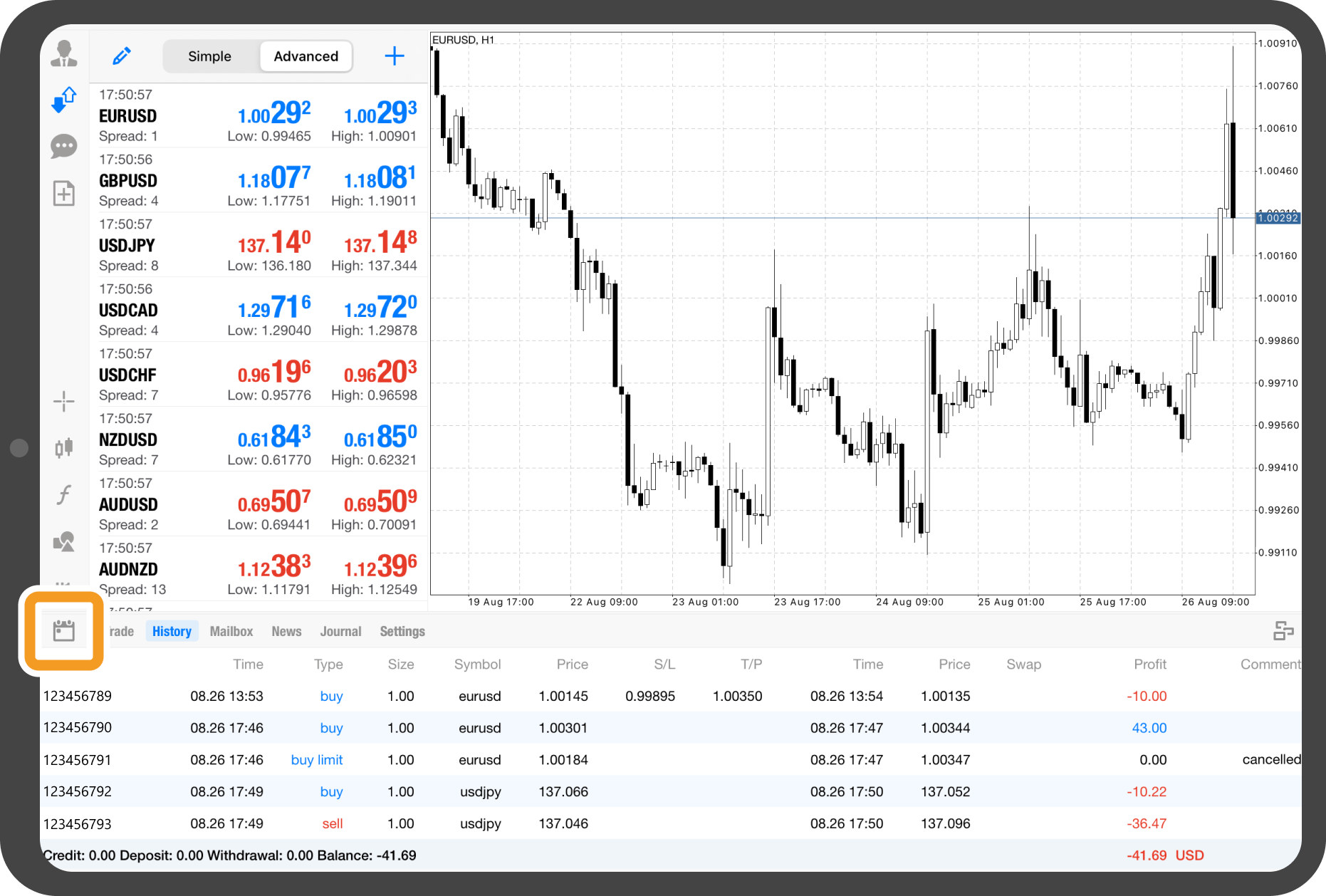Select the History tab

point(172,631)
